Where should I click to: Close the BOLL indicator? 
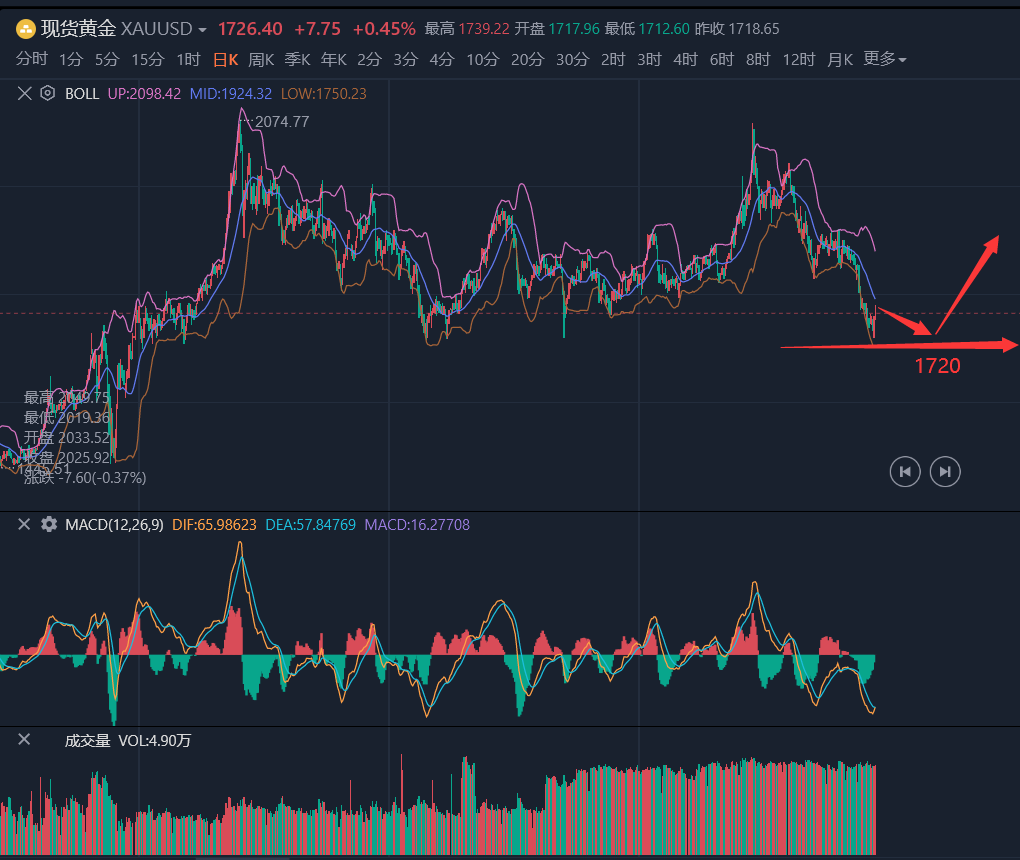point(25,94)
